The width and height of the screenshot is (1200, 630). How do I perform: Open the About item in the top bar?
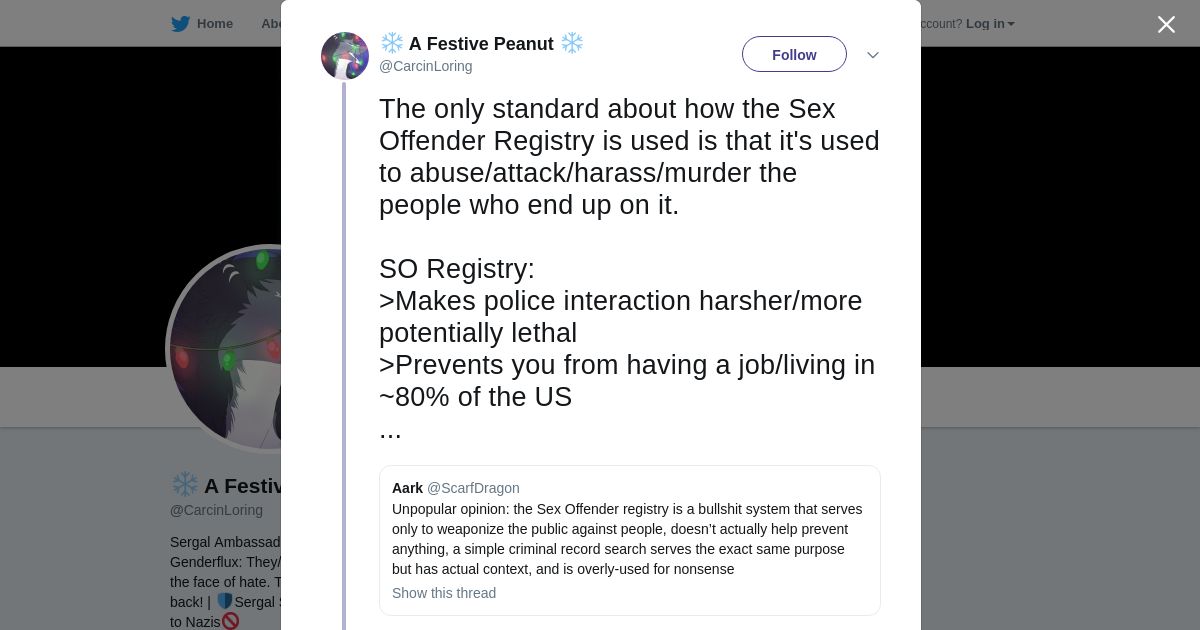[271, 24]
